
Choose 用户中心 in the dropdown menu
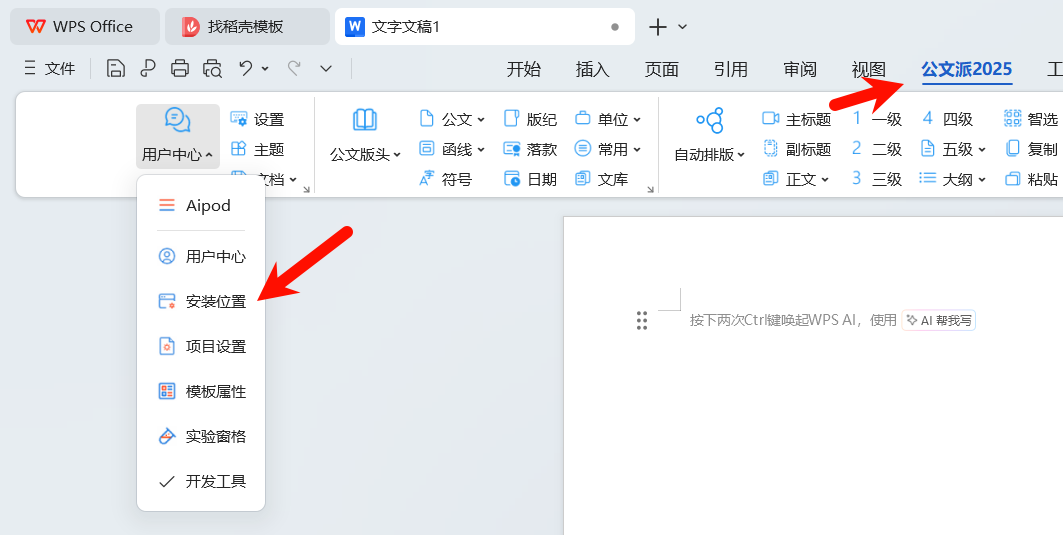point(201,256)
